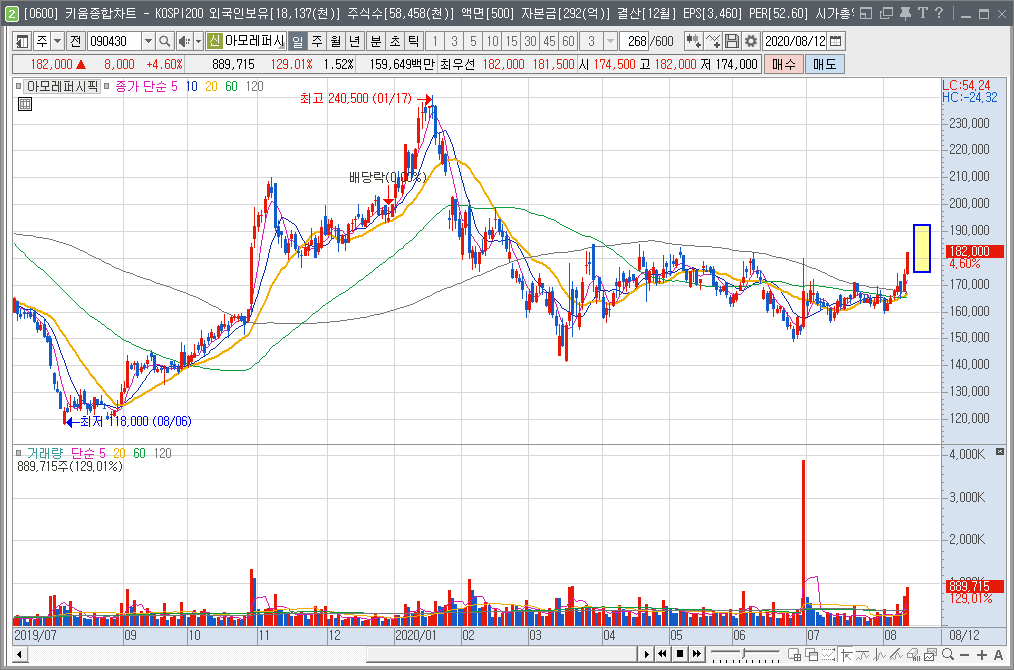Click the 매도 sell button
This screenshot has height=670, width=1014.
825,64
